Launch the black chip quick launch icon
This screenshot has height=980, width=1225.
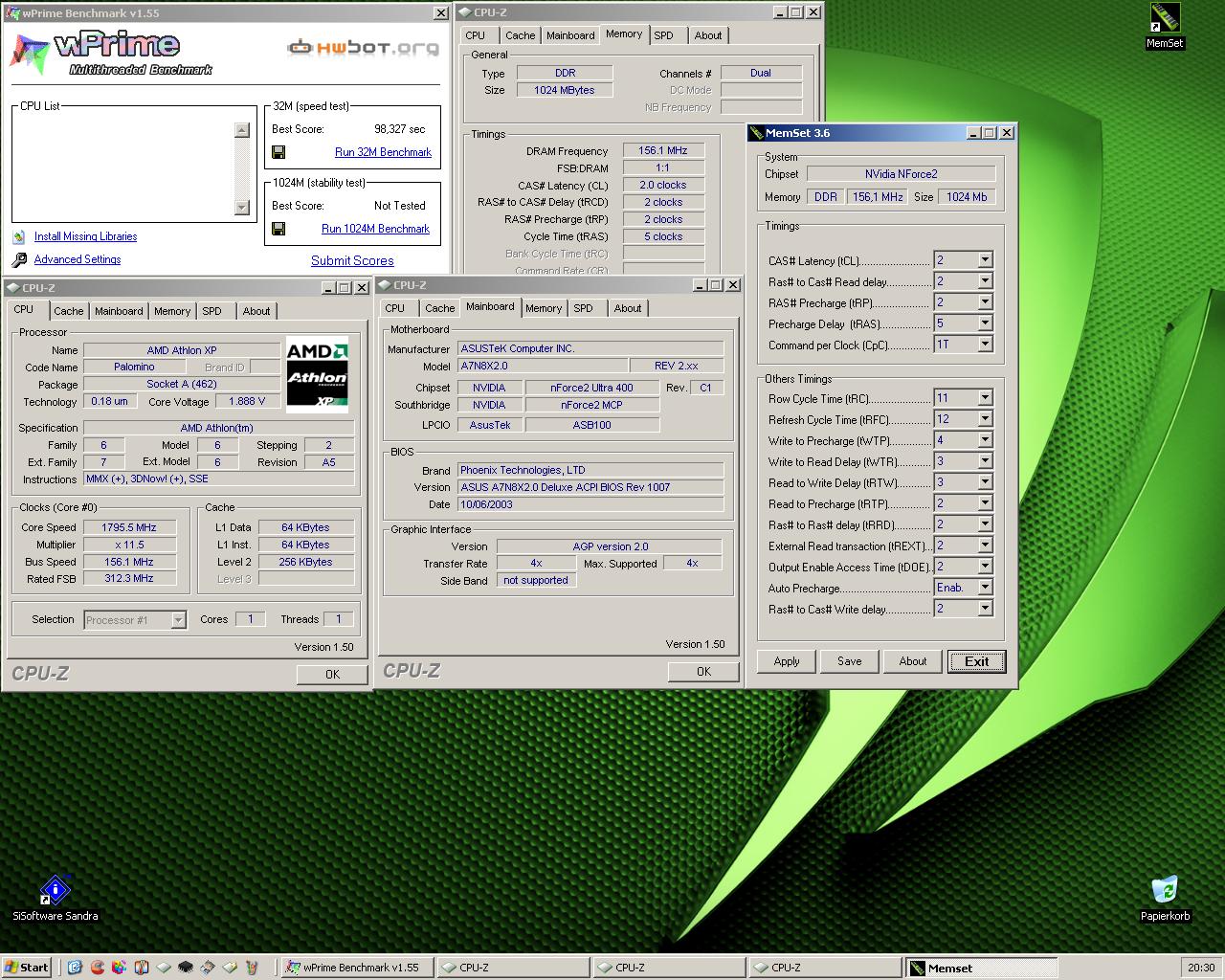coord(186,968)
